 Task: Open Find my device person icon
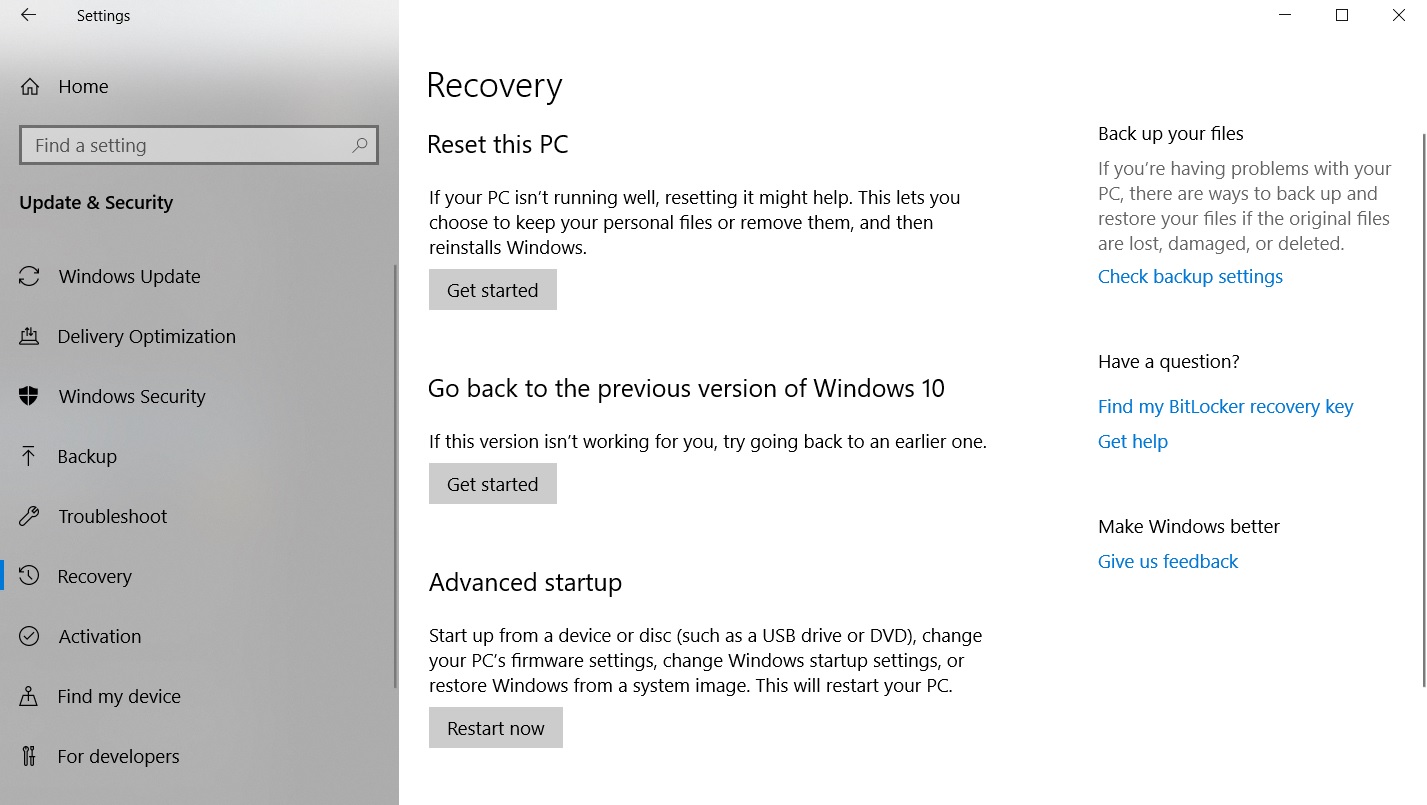29,696
